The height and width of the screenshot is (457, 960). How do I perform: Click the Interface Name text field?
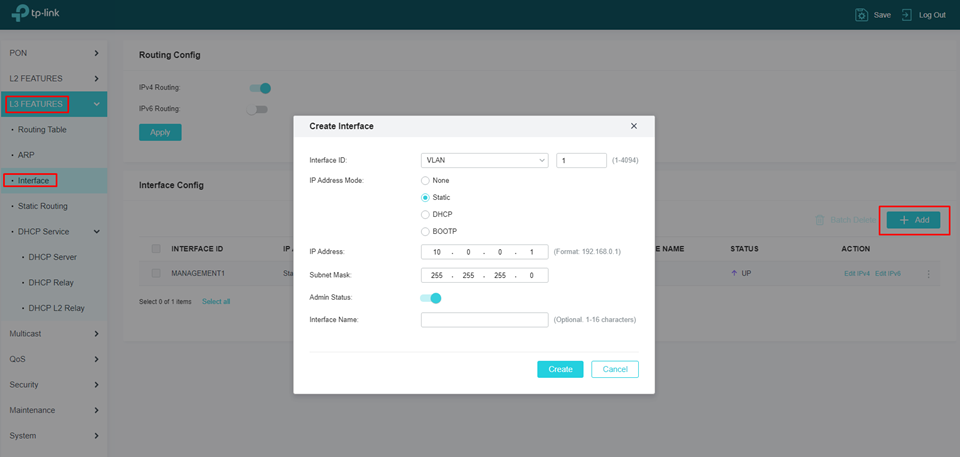pyautogui.click(x=484, y=320)
